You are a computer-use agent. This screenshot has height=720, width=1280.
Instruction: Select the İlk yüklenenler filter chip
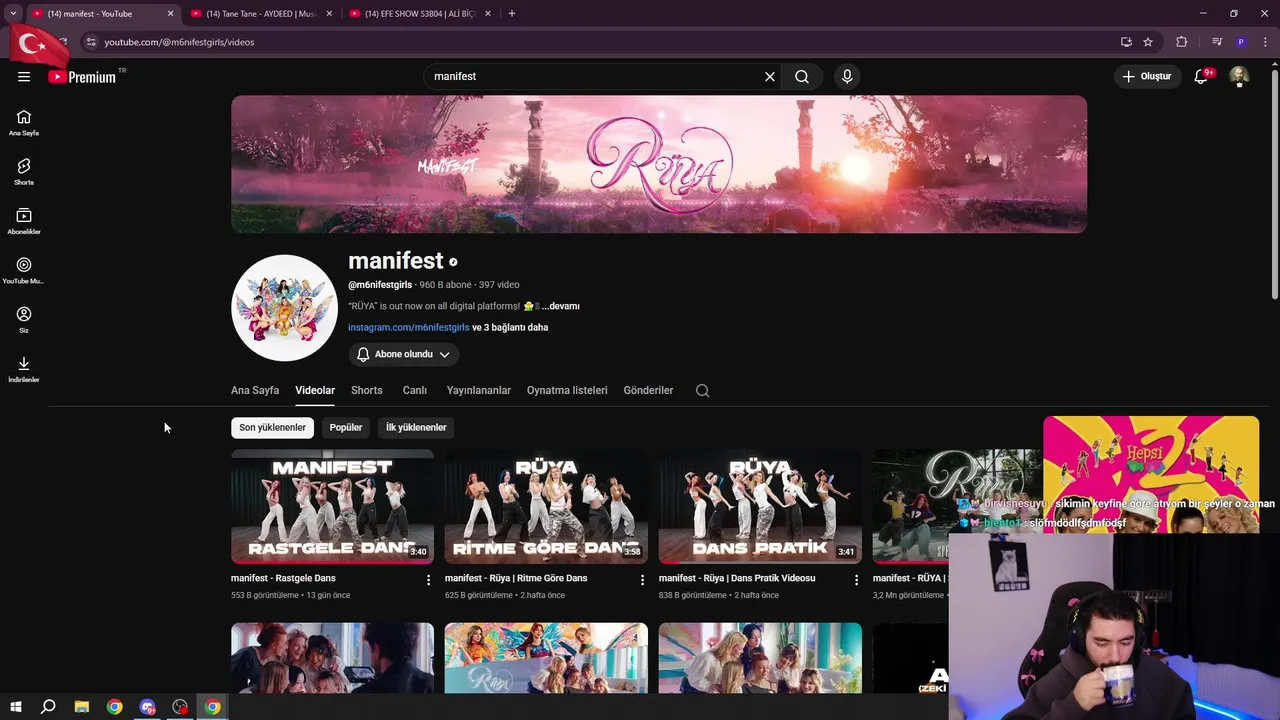[x=416, y=428]
